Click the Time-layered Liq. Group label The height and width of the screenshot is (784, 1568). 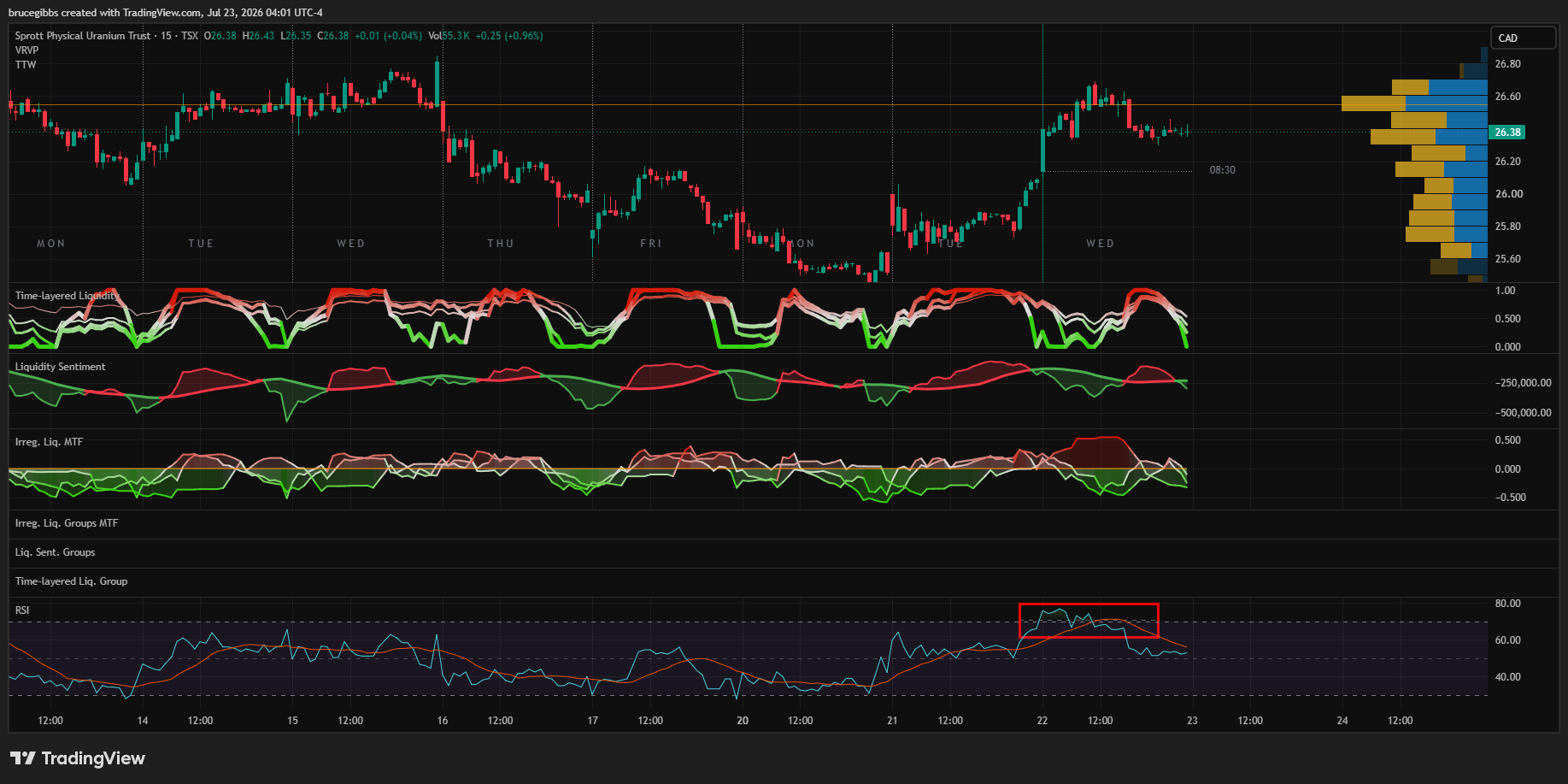click(72, 581)
